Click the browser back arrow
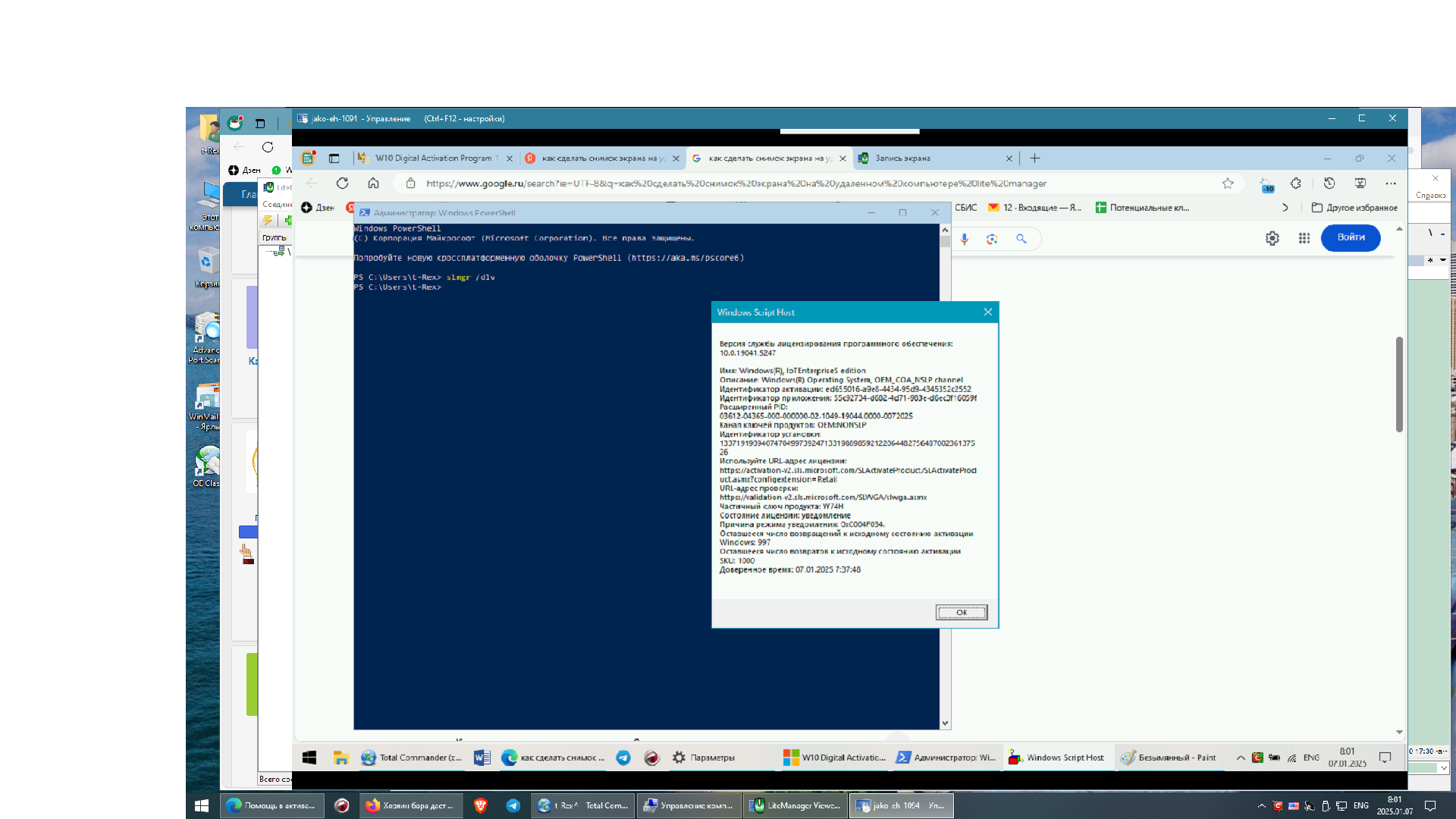This screenshot has width=1456, height=819. pyautogui.click(x=312, y=184)
